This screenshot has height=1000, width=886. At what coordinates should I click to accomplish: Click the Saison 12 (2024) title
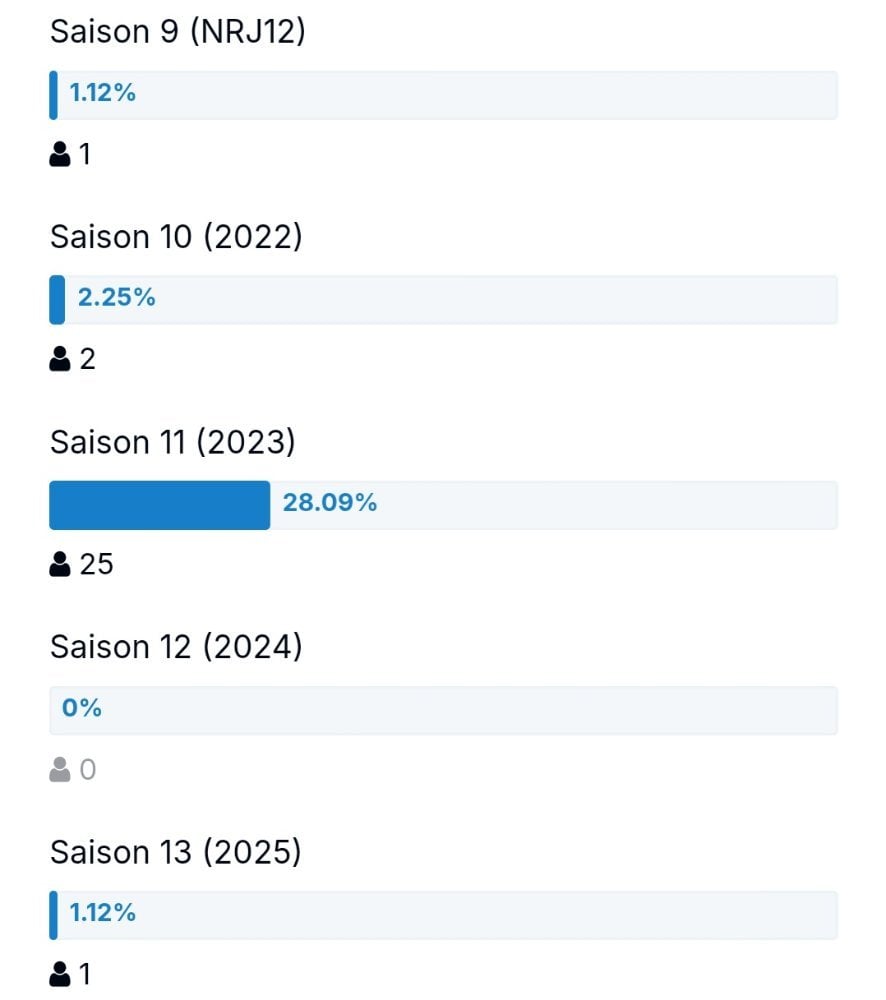pos(176,647)
